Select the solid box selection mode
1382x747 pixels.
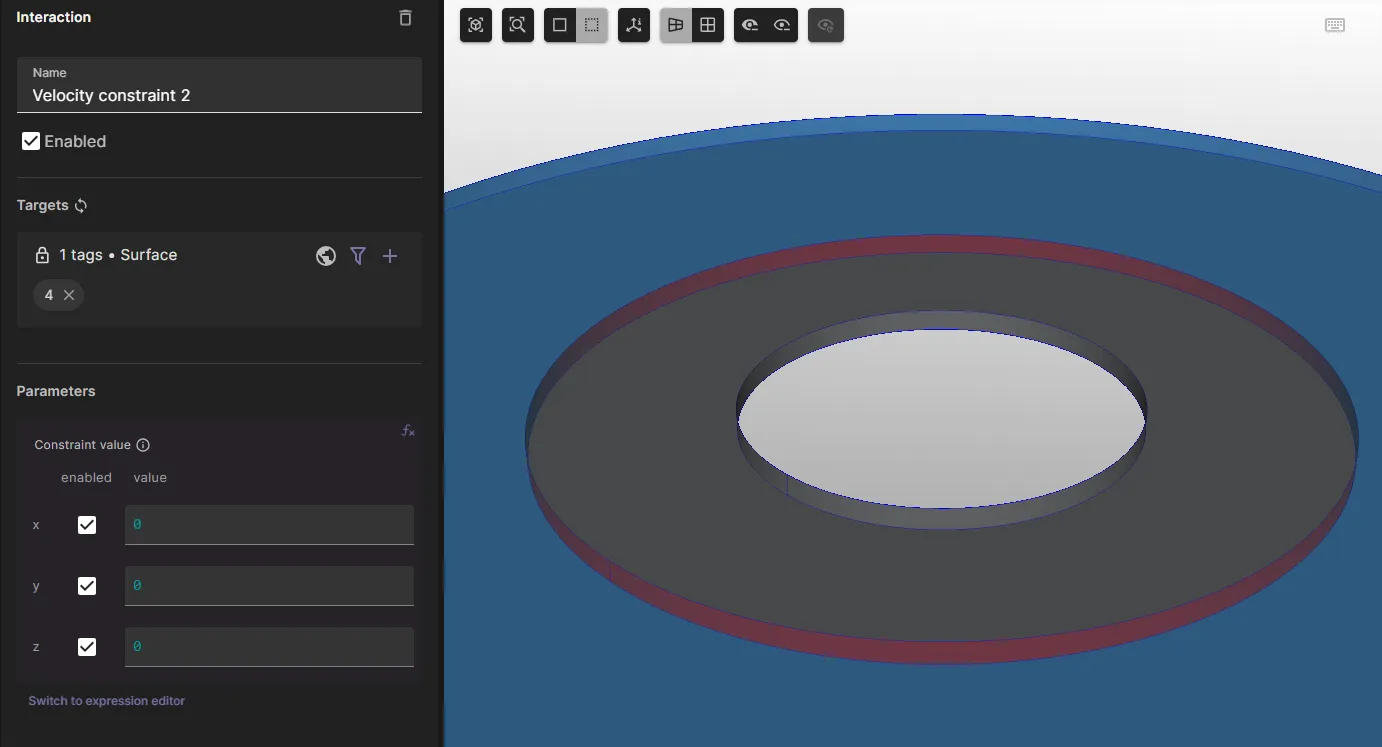(560, 25)
